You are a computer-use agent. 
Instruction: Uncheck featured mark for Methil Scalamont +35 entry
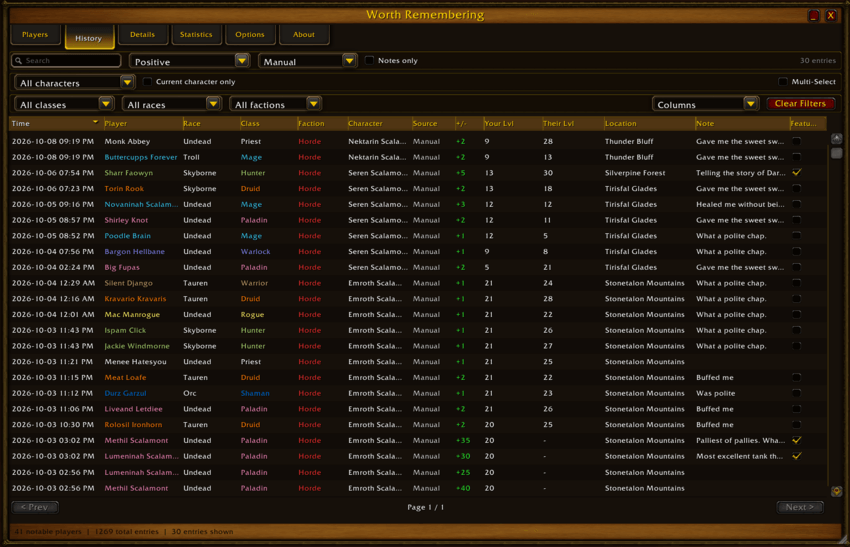[x=796, y=440]
